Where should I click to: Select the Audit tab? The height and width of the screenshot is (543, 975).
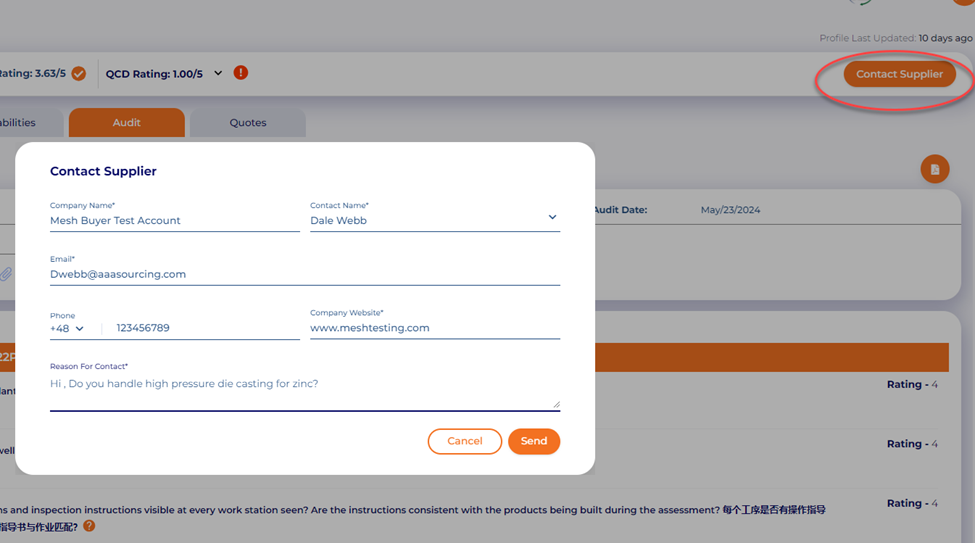coord(126,123)
